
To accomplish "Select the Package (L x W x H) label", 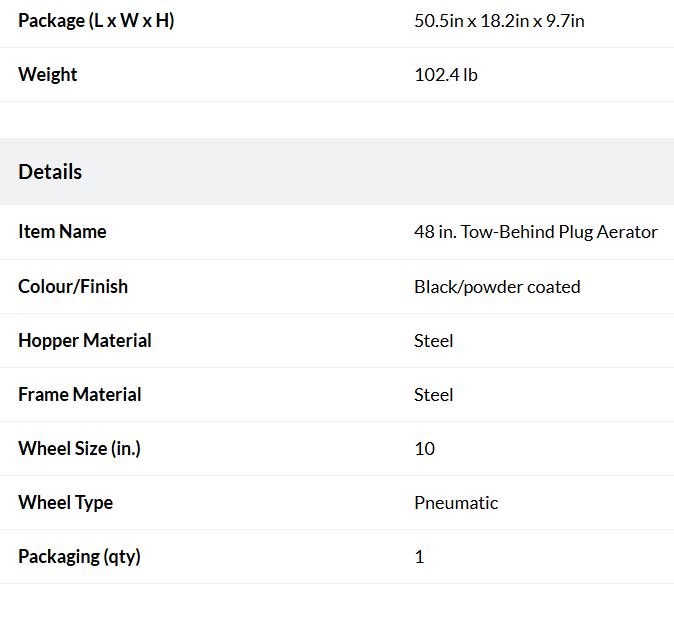I will [x=96, y=21].
